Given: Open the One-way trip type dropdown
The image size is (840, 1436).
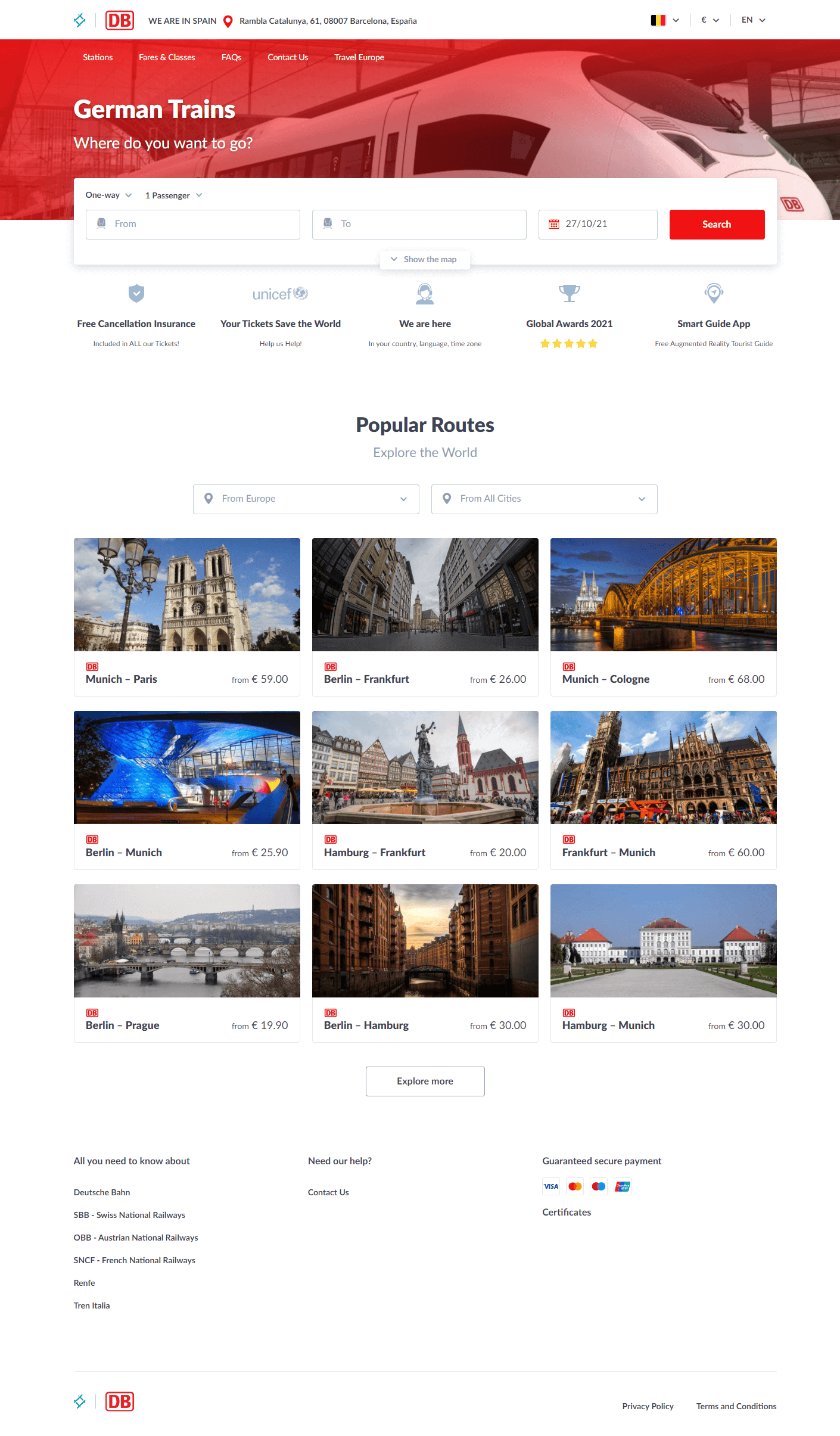Looking at the screenshot, I should click(108, 195).
